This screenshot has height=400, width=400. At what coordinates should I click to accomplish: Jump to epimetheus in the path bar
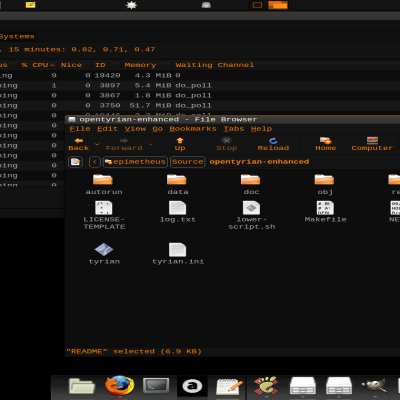(135, 162)
